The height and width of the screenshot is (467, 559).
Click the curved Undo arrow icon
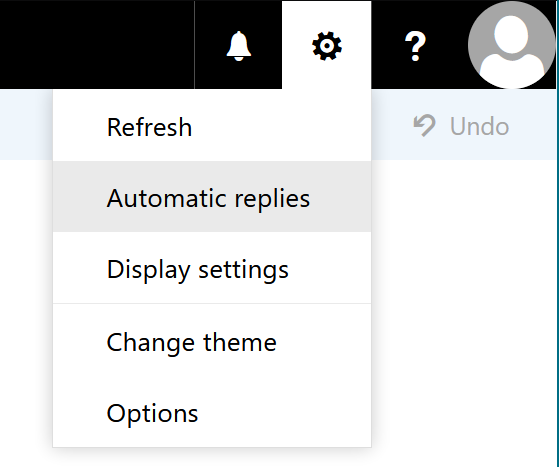point(424,125)
